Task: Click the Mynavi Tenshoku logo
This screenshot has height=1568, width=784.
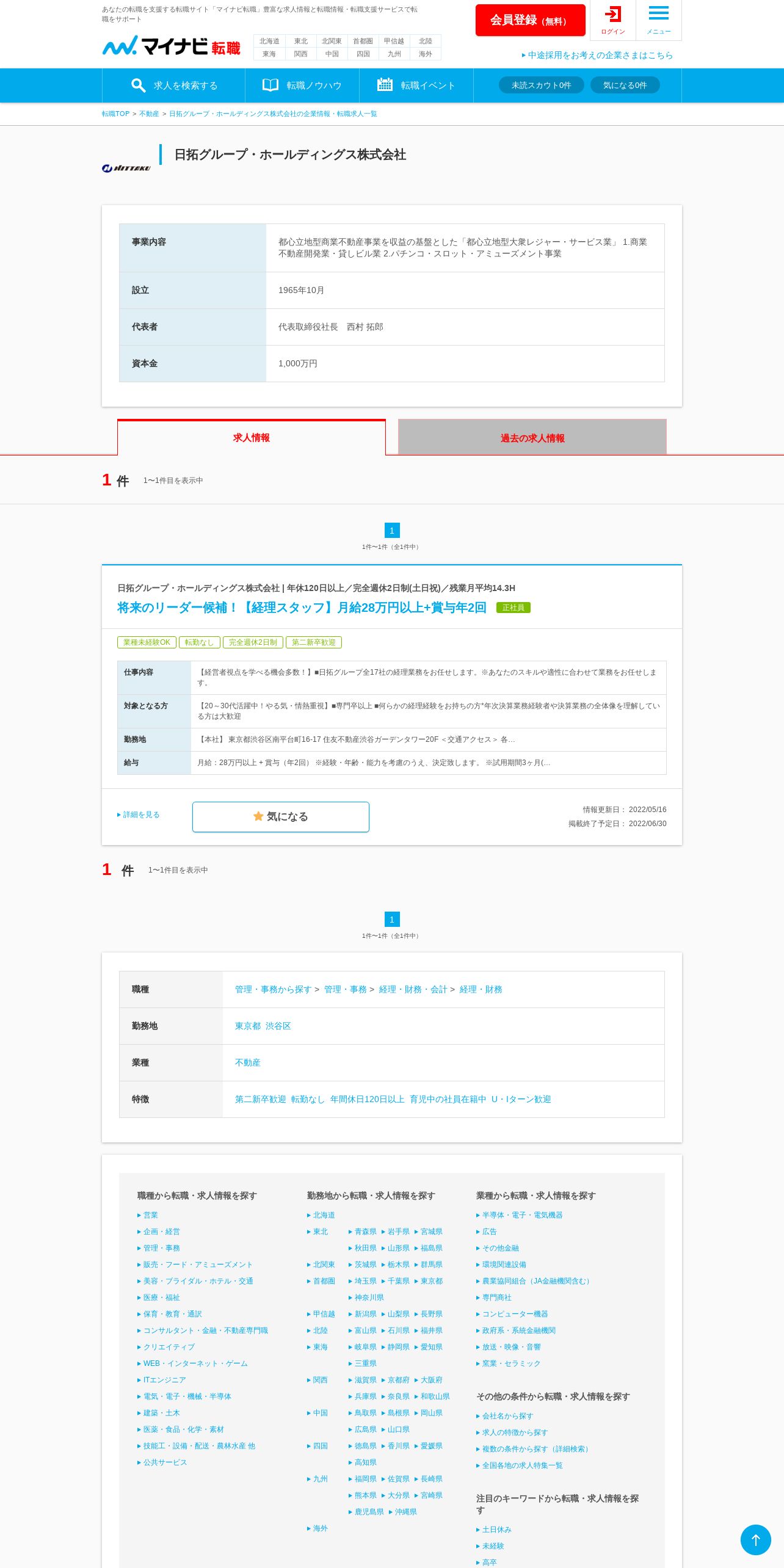Action: (171, 46)
